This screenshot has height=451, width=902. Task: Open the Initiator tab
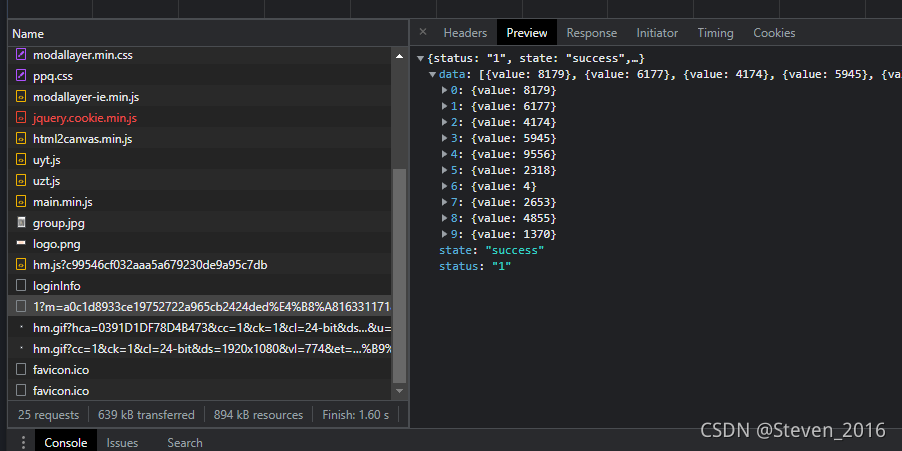(657, 33)
